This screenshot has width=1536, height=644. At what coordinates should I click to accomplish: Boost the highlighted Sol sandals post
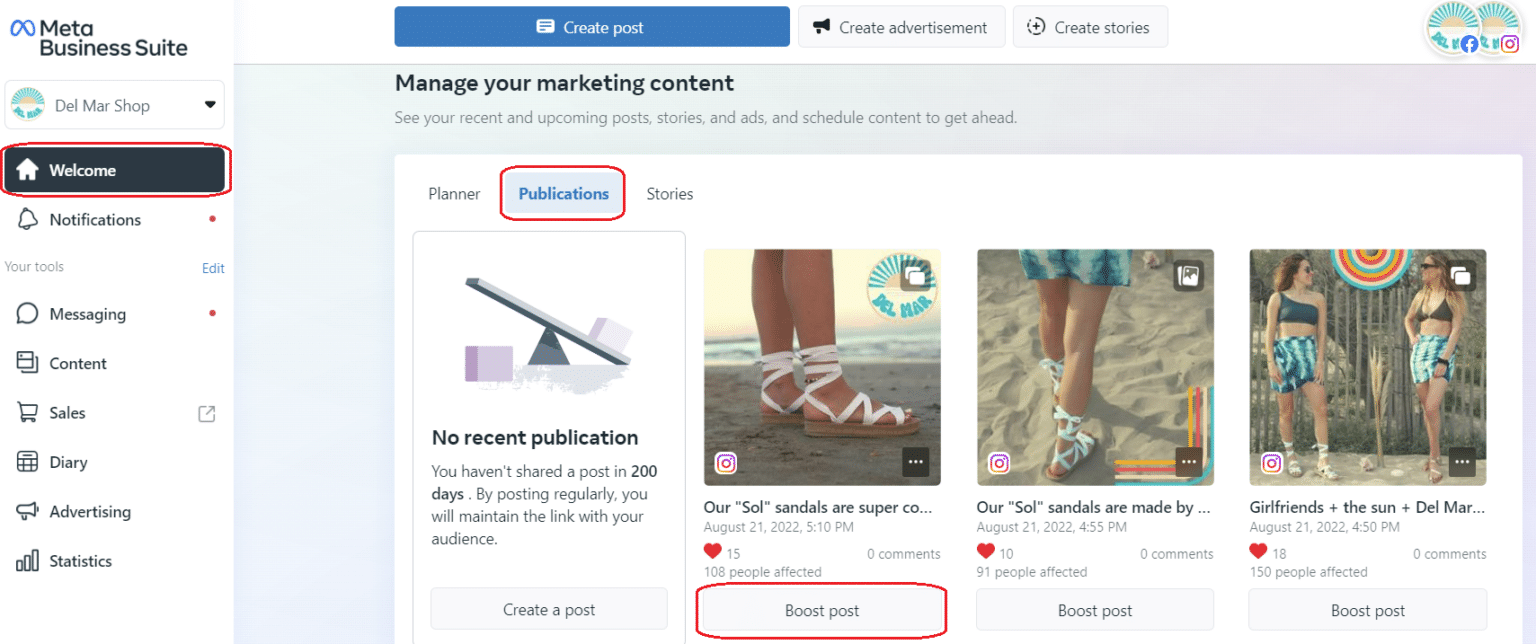(x=821, y=609)
